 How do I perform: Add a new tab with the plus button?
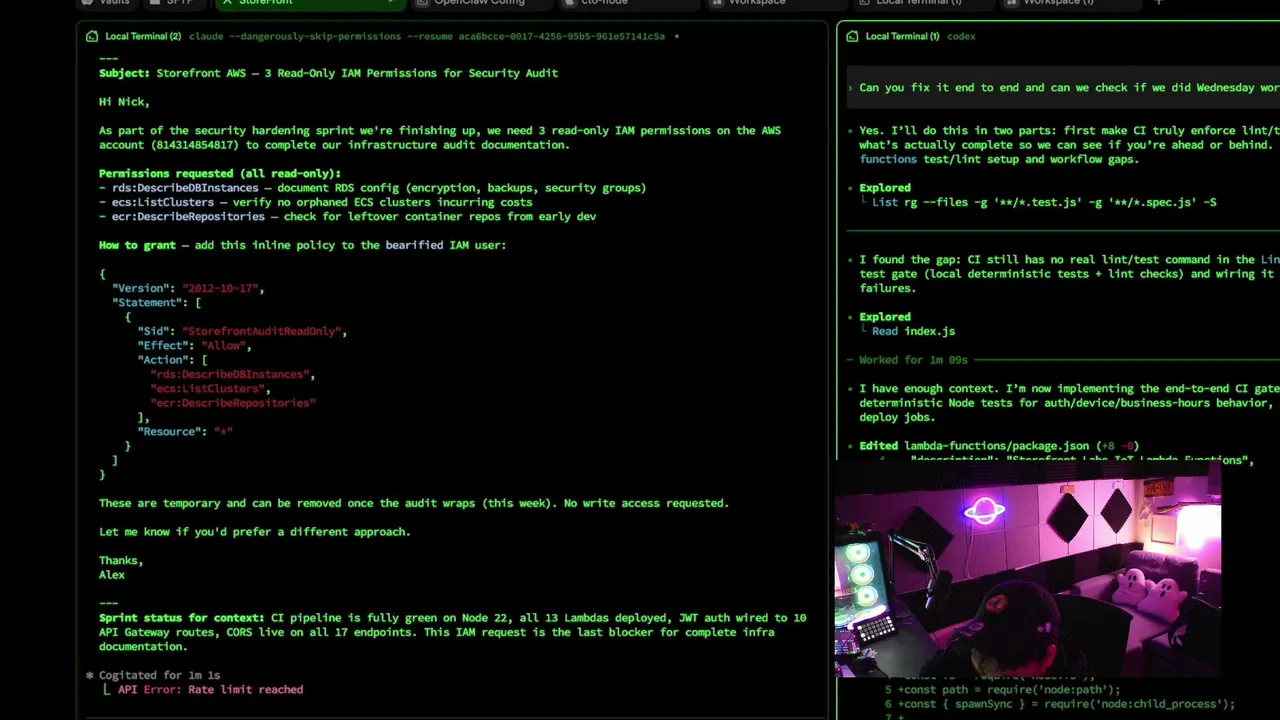click(x=1158, y=3)
